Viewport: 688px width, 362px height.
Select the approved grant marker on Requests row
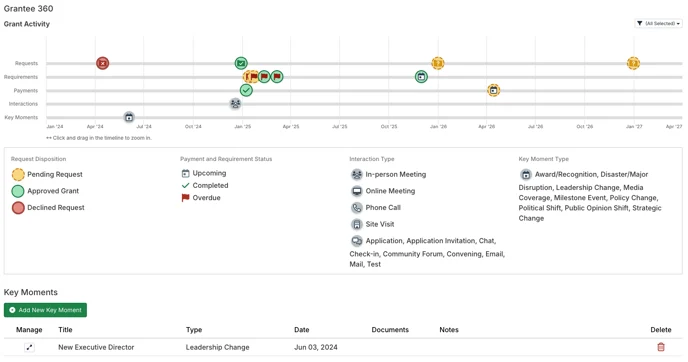coord(241,63)
